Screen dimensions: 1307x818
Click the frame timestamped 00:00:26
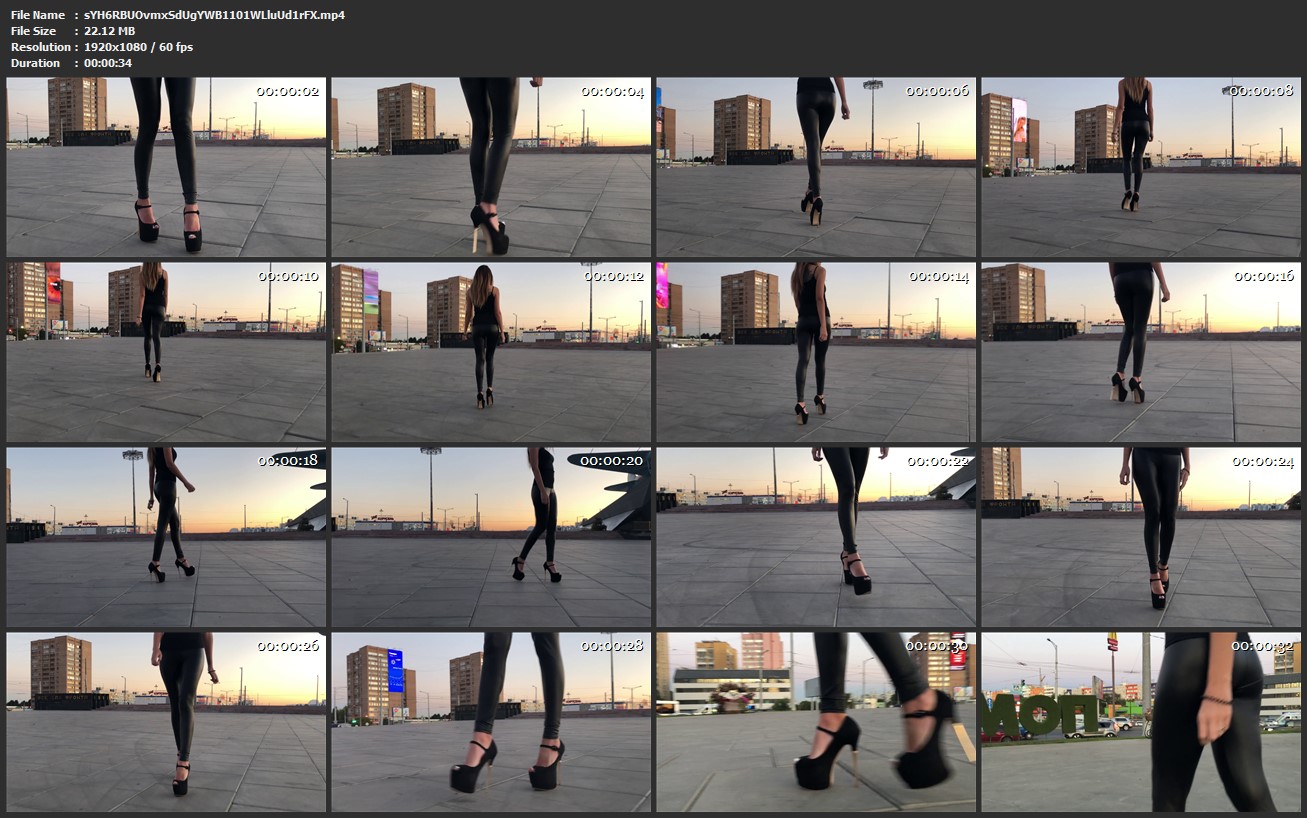tap(166, 722)
